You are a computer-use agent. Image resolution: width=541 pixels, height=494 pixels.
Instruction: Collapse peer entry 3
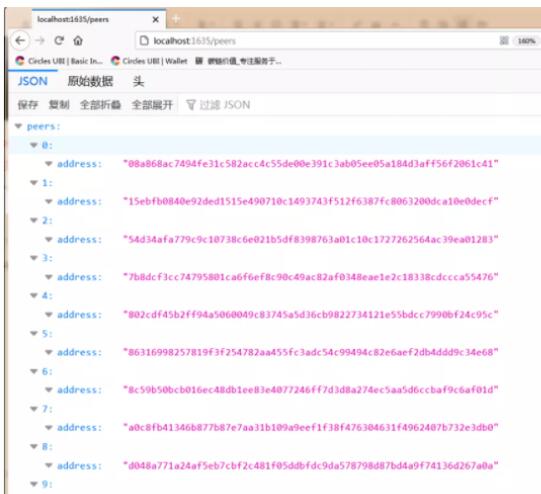[34, 258]
